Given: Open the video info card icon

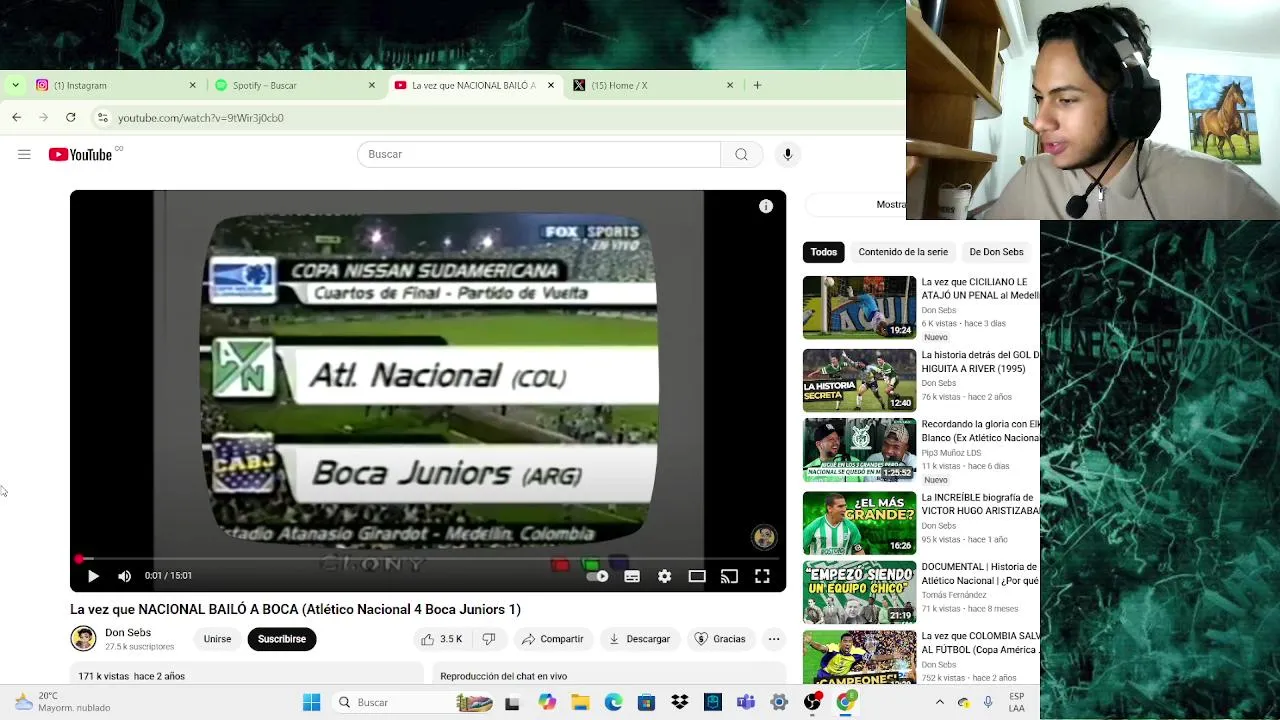Looking at the screenshot, I should pos(766,206).
